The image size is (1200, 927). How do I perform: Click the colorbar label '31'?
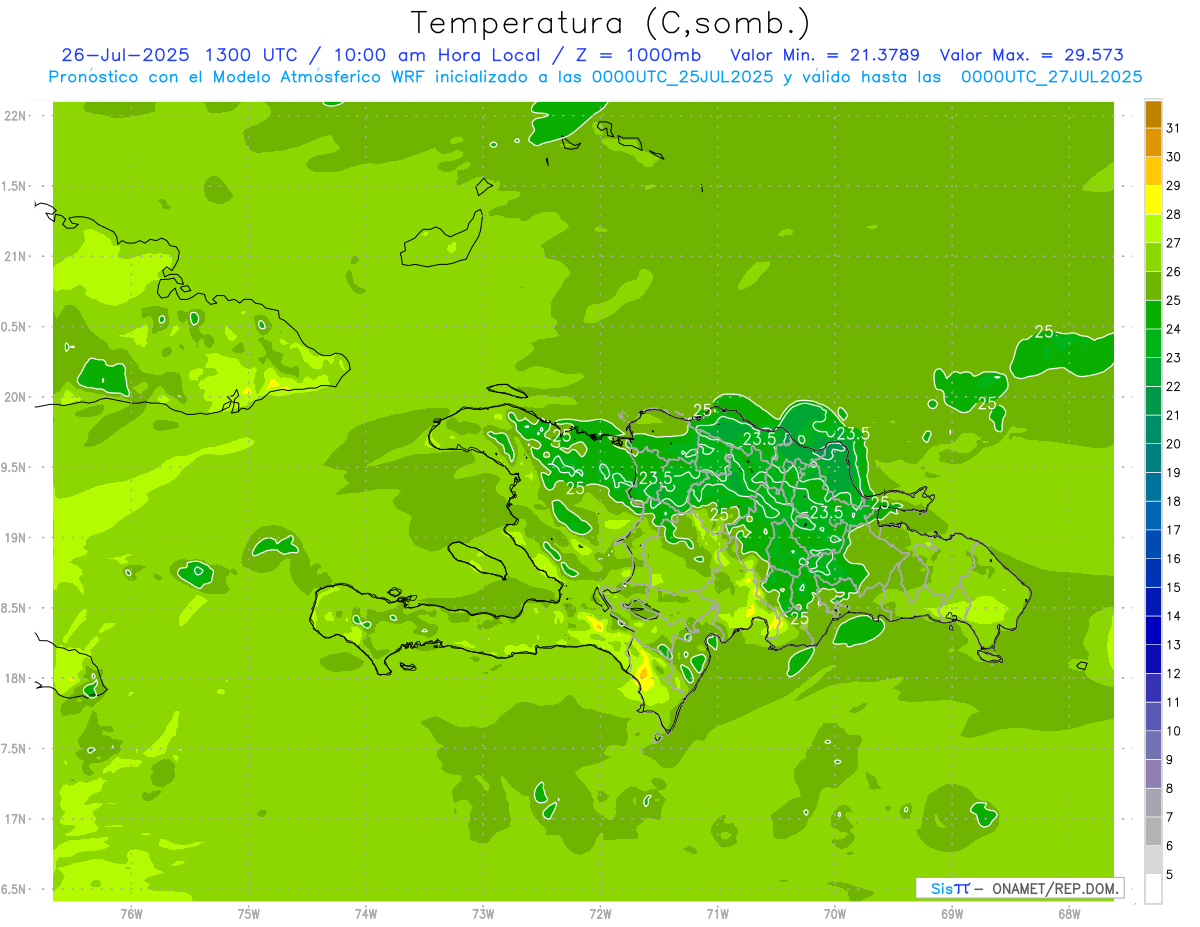pyautogui.click(x=1173, y=128)
